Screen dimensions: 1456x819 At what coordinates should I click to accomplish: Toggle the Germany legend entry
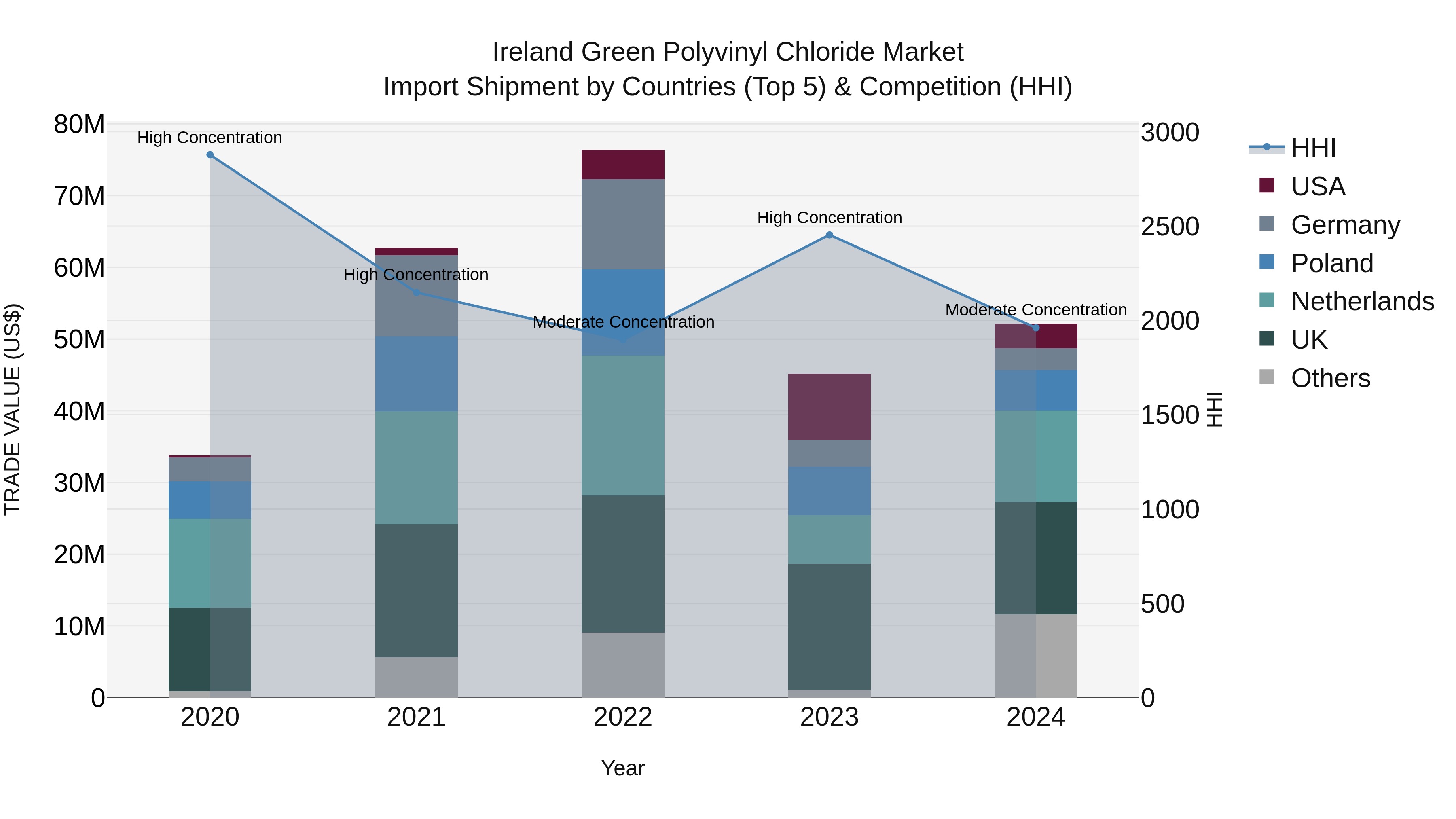[x=1330, y=224]
